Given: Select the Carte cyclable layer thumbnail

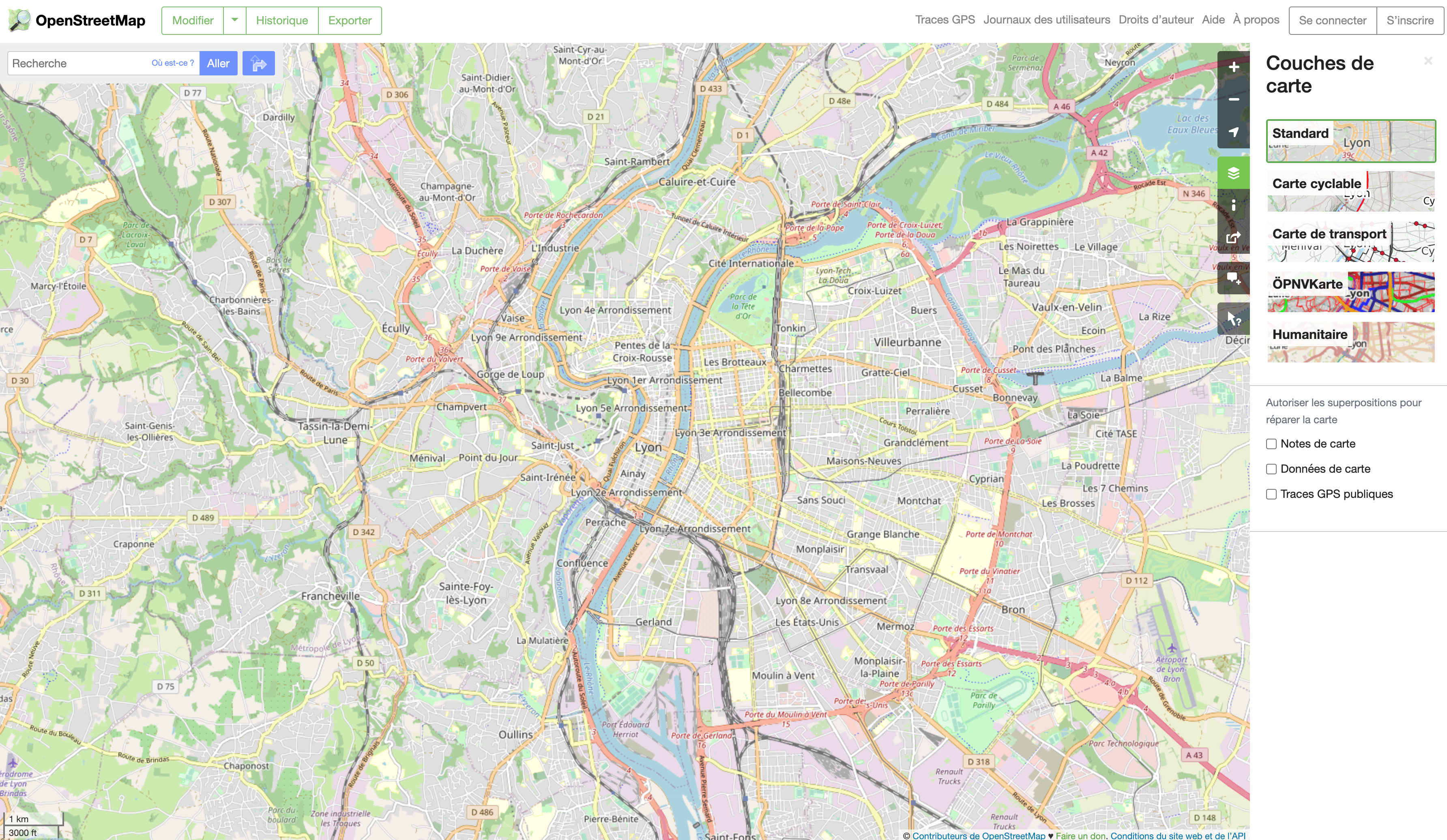Looking at the screenshot, I should coord(1350,191).
